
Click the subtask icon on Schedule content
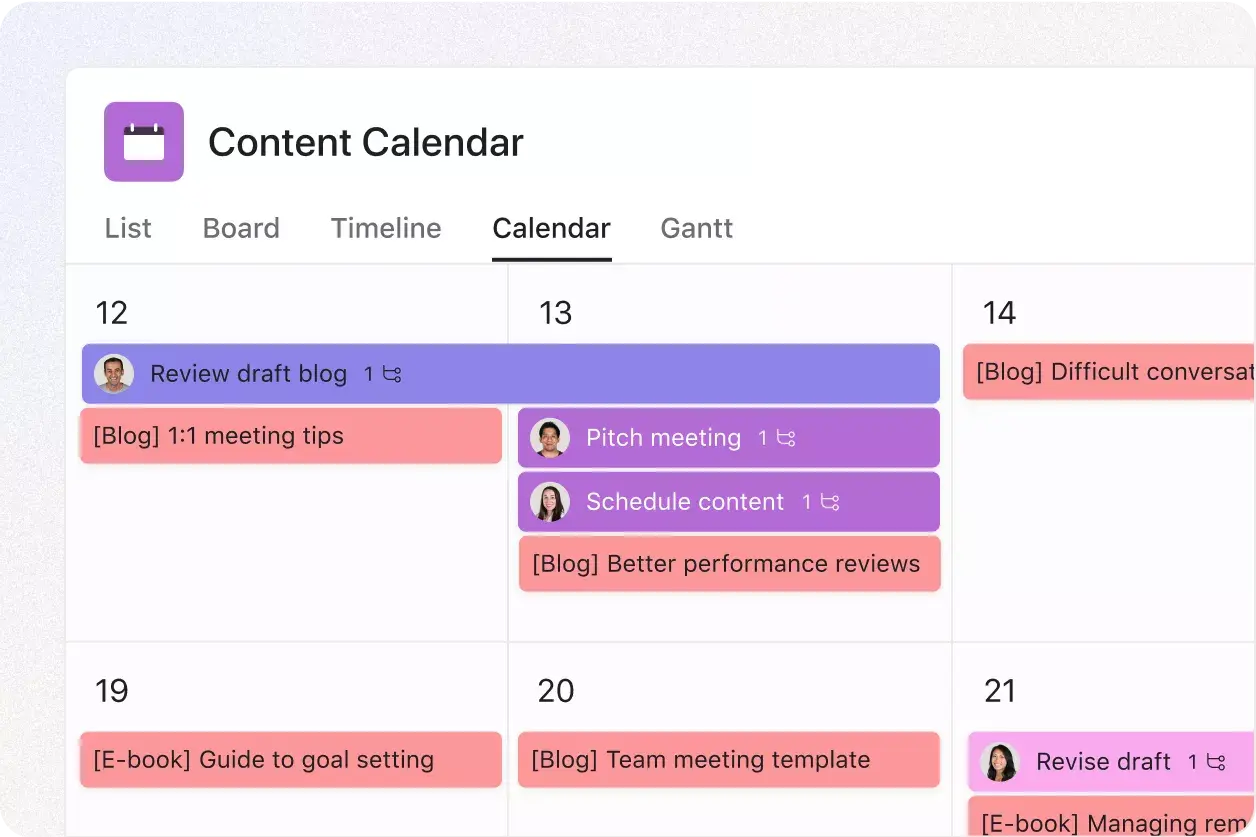830,502
